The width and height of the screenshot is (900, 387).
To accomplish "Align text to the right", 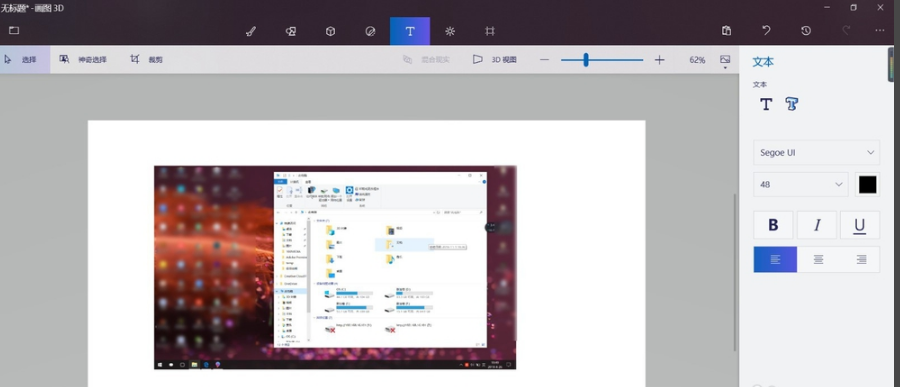I will point(861,260).
